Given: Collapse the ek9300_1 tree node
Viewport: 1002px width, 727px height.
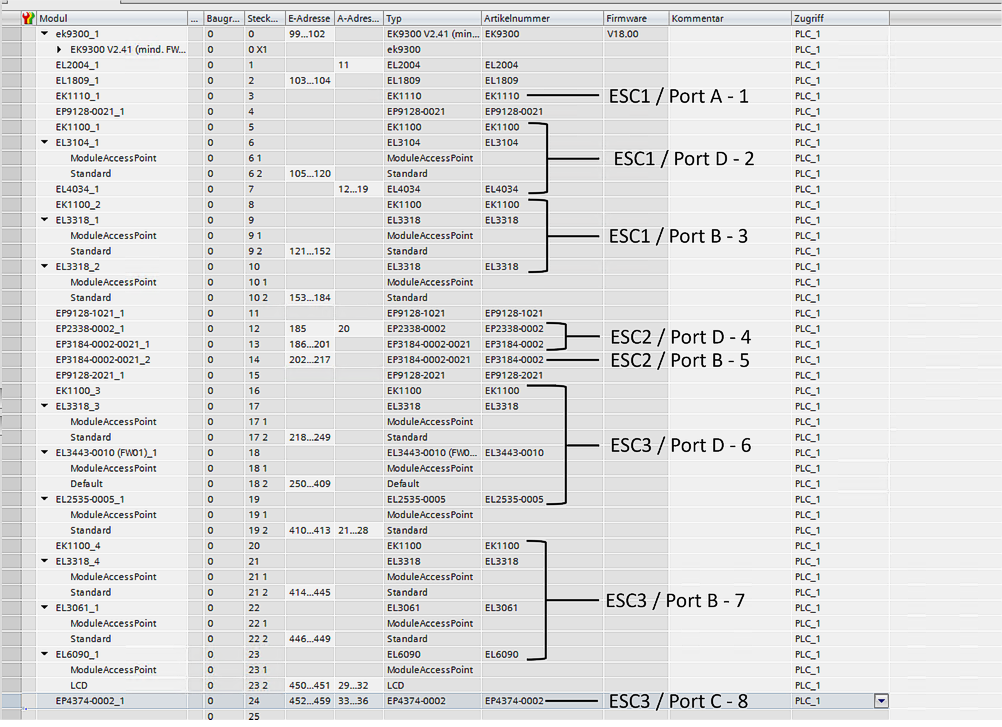Looking at the screenshot, I should coord(44,33).
